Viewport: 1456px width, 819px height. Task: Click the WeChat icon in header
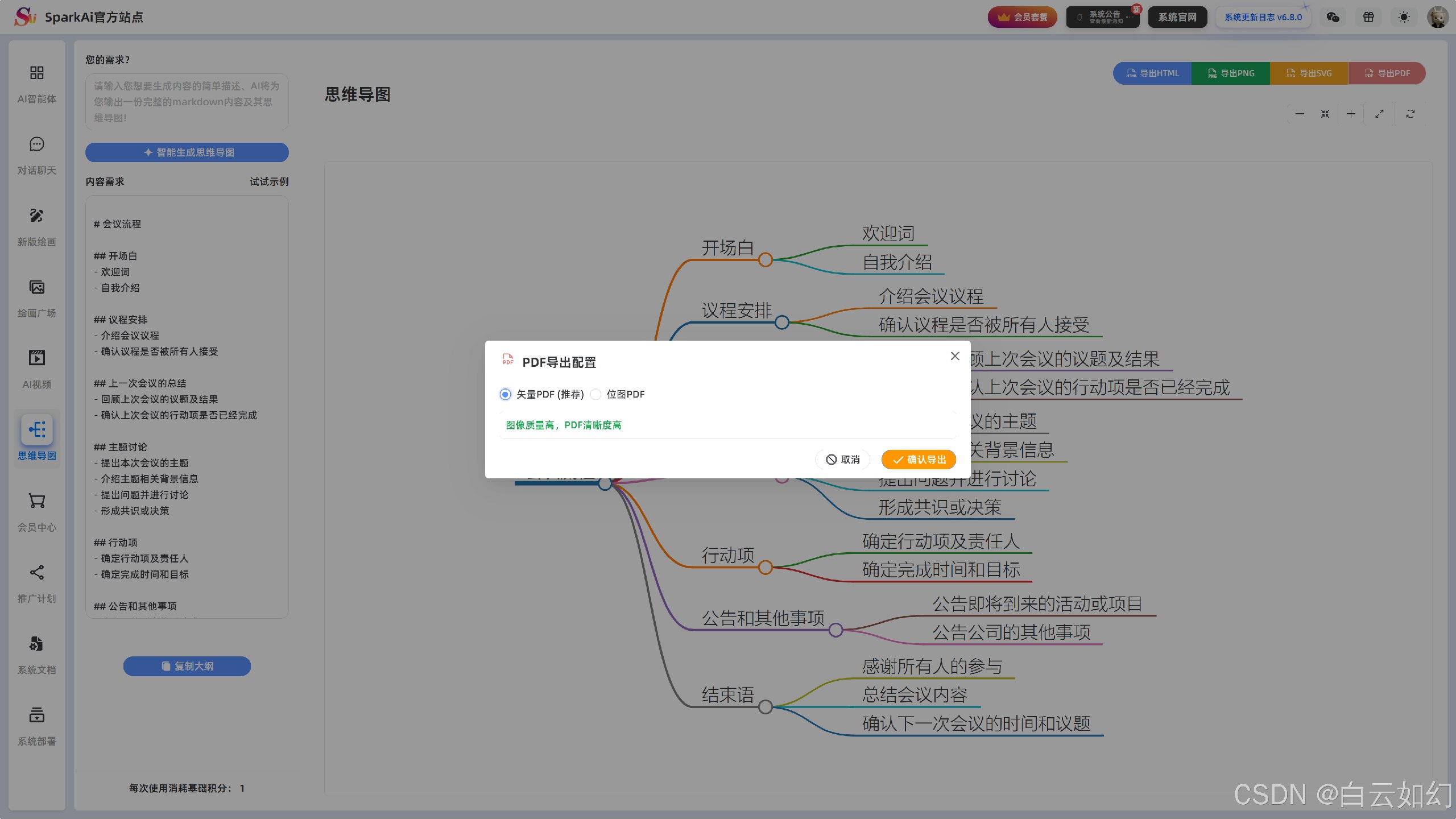click(1333, 17)
